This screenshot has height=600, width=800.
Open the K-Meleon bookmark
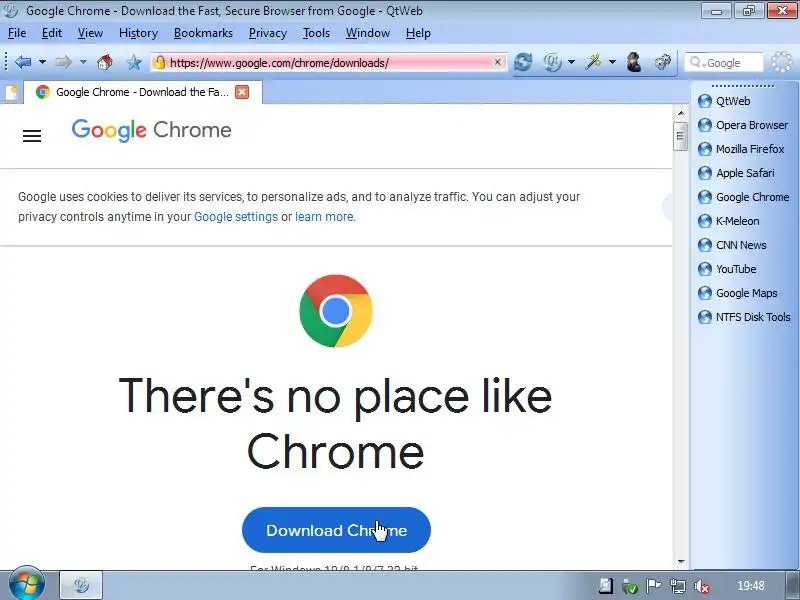[729, 221]
